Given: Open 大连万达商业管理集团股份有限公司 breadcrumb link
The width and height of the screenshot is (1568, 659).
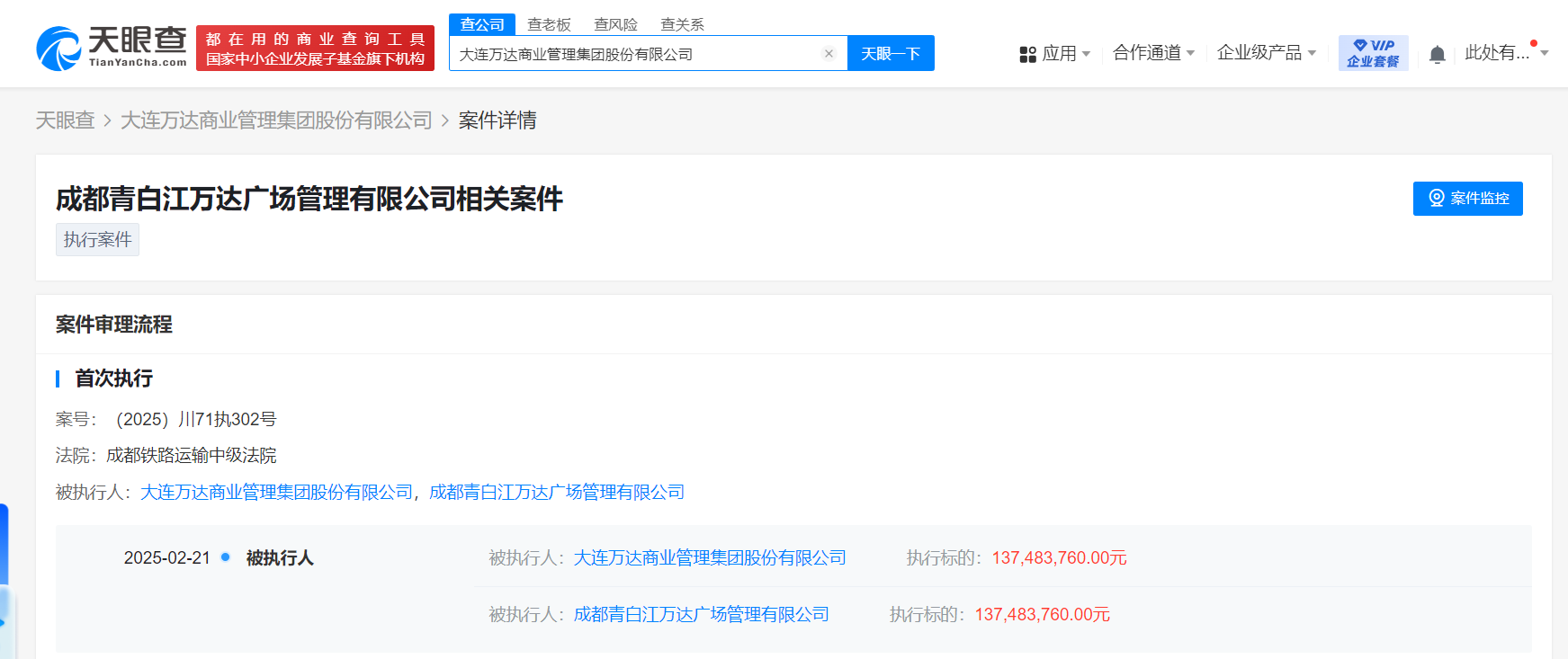Looking at the screenshot, I should [276, 120].
